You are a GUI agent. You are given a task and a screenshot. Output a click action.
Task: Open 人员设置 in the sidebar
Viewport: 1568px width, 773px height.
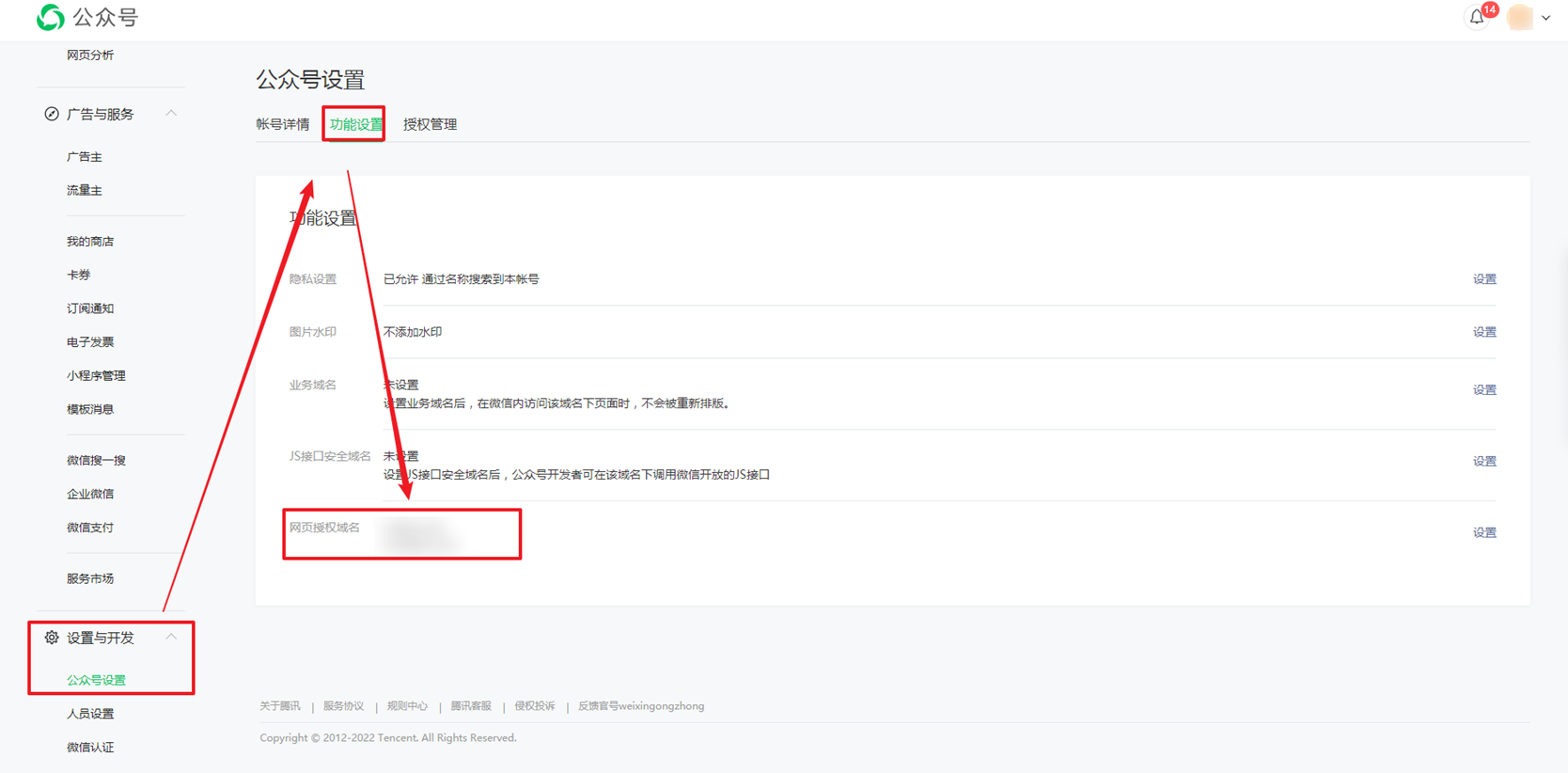point(90,714)
